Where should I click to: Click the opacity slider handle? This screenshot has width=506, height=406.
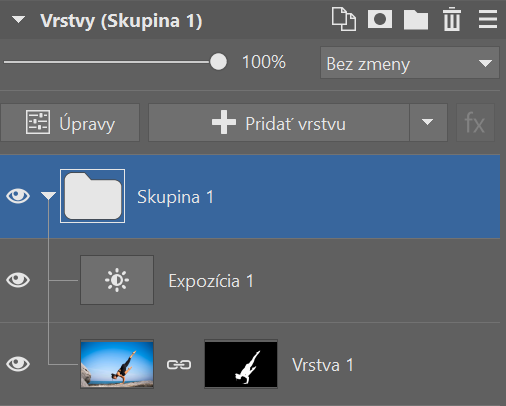click(x=218, y=62)
